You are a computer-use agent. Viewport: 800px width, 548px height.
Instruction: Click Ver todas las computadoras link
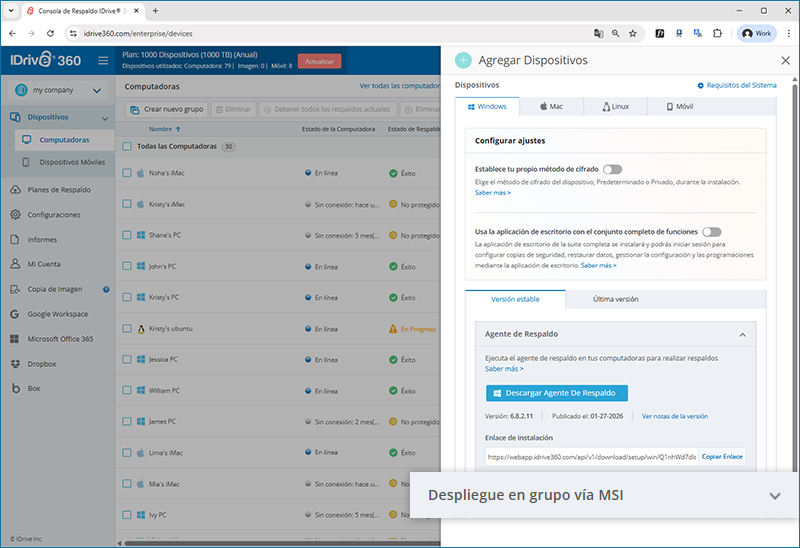[x=399, y=86]
